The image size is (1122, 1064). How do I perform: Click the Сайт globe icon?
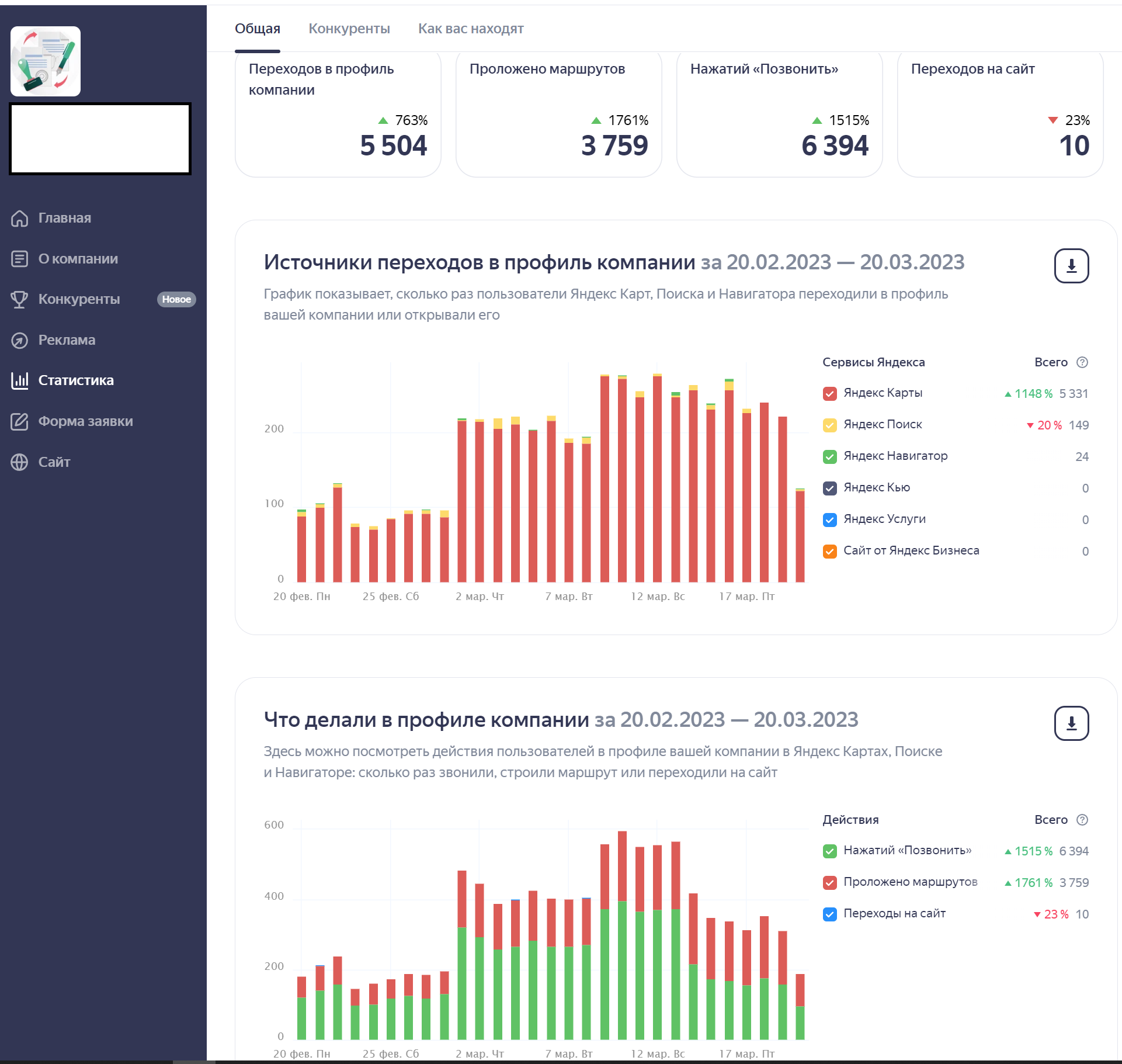[x=19, y=462]
